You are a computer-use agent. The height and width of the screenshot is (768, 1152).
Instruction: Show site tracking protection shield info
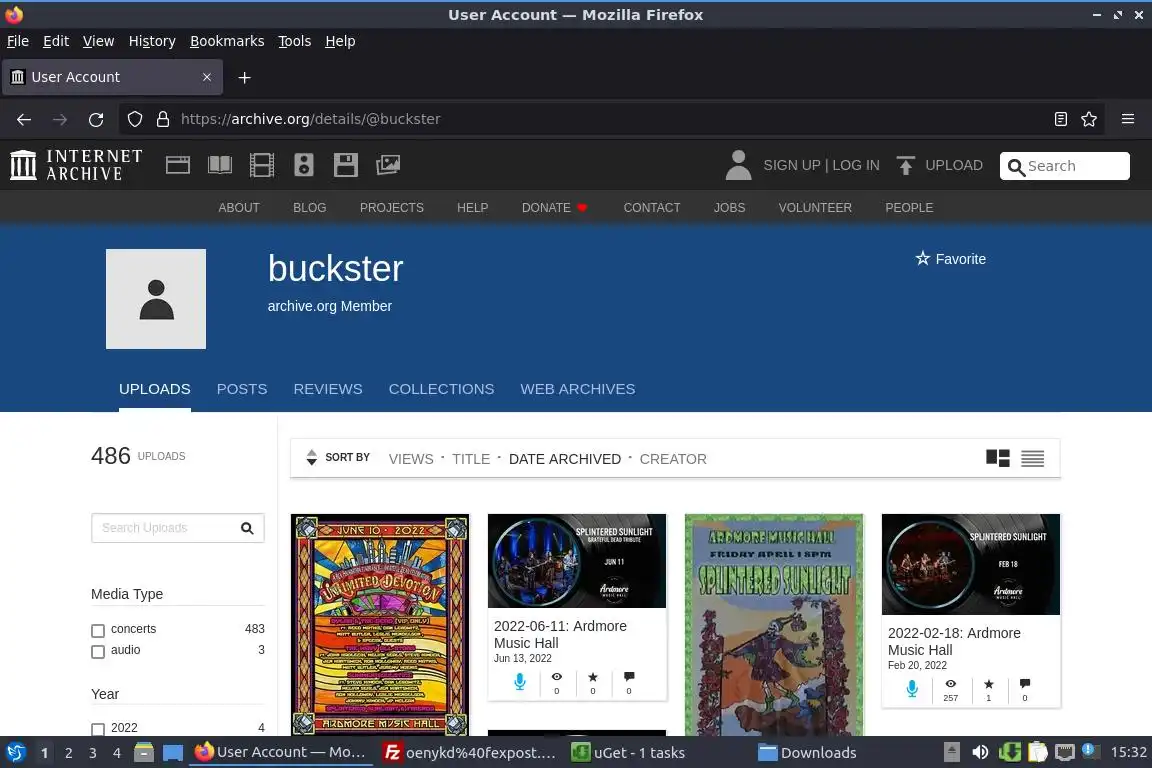134,119
